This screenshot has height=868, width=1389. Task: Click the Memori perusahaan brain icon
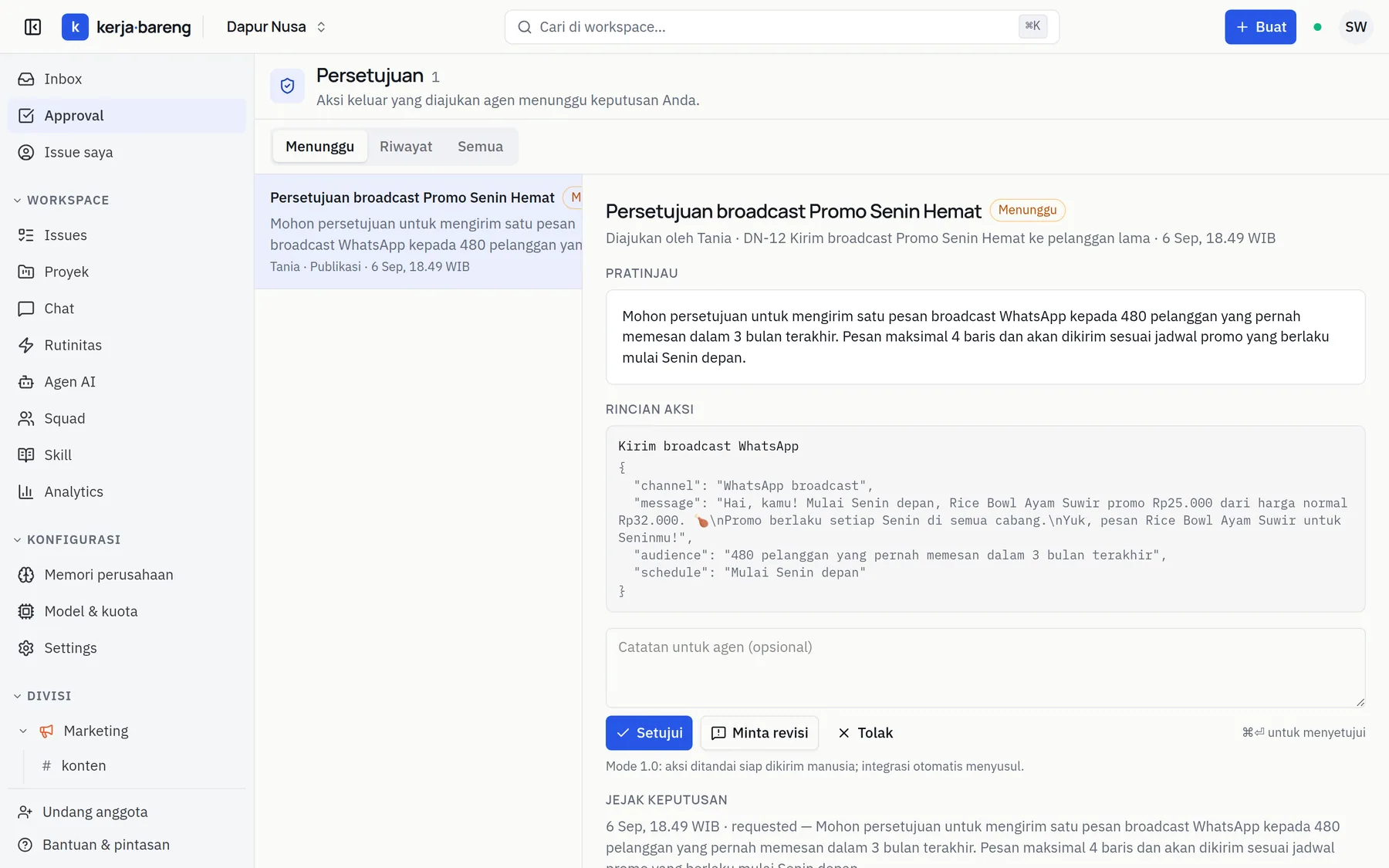(x=26, y=575)
